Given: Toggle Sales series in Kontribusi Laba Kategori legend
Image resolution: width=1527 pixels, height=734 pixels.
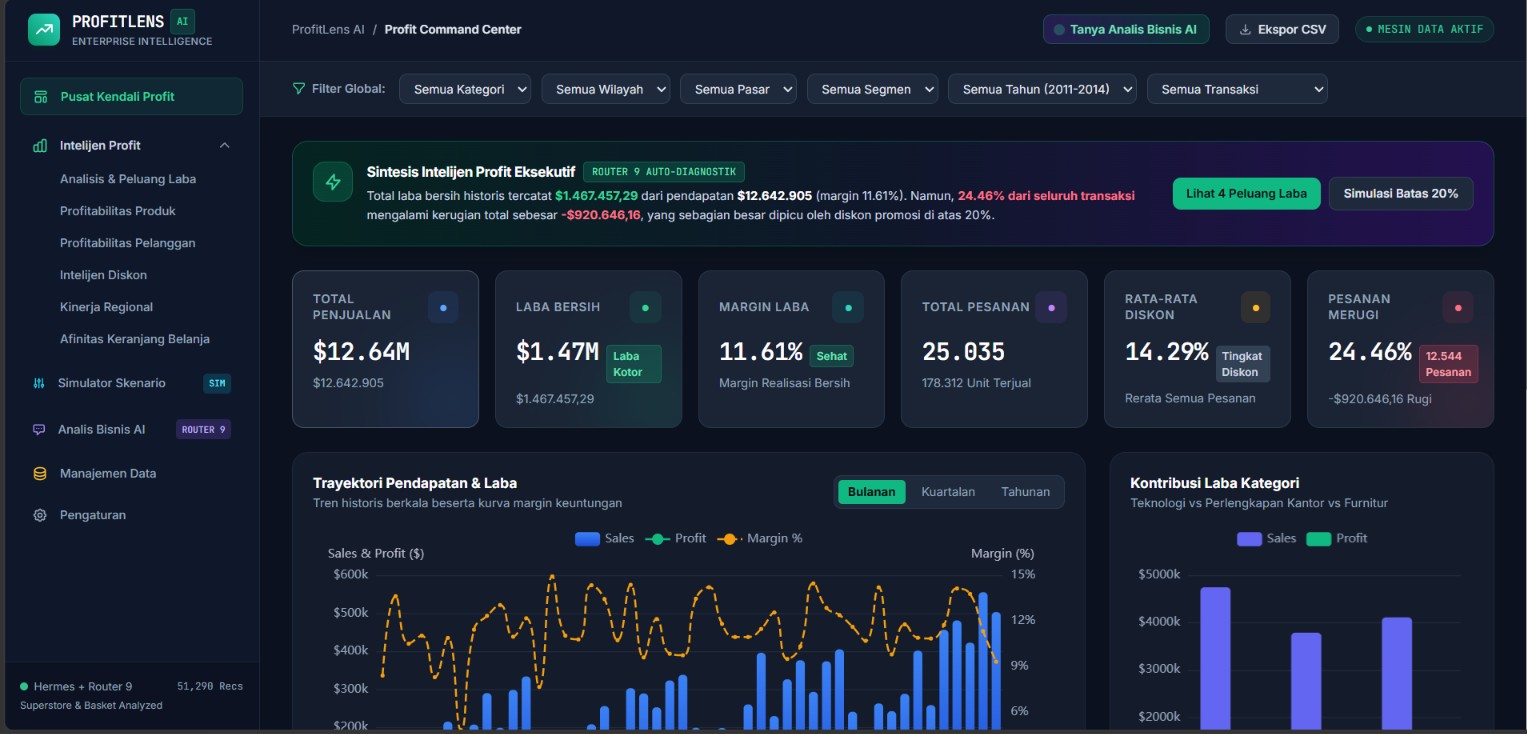Looking at the screenshot, I should (1267, 539).
